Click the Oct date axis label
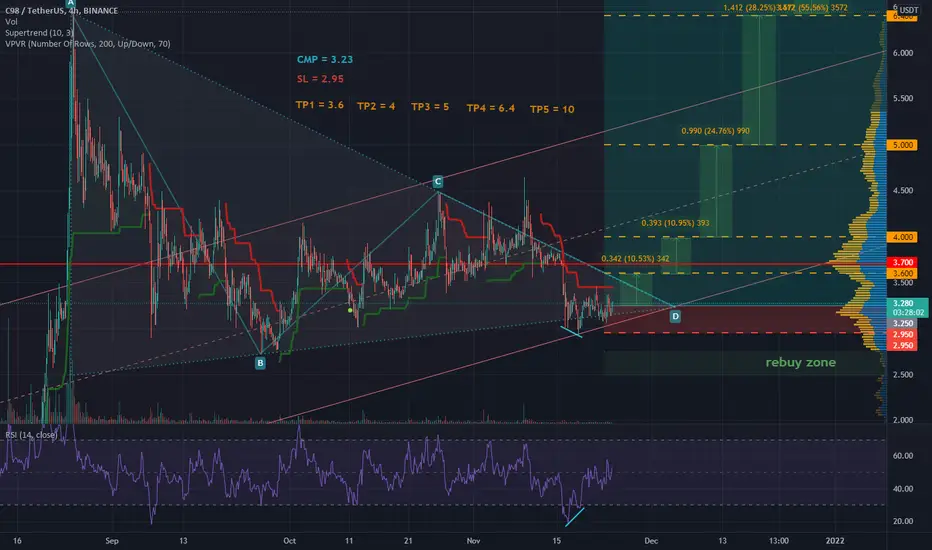 point(289,541)
